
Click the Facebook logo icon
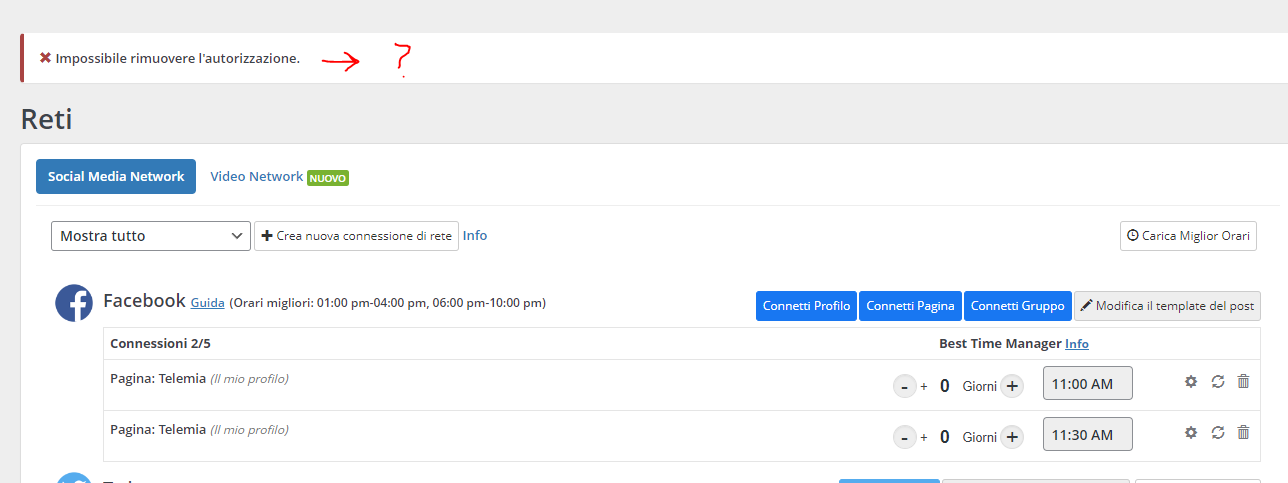pos(74,303)
